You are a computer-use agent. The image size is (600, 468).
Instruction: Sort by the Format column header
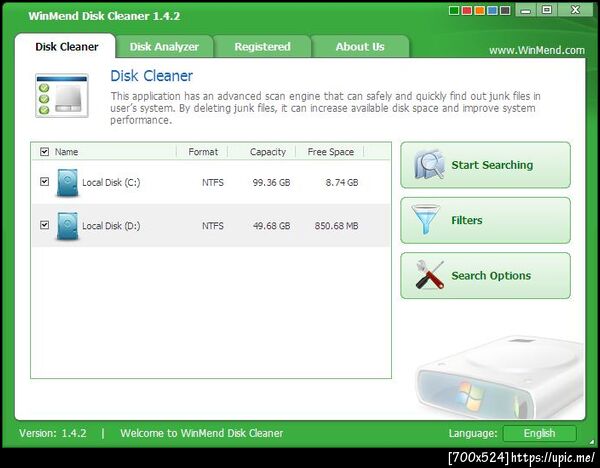tap(203, 152)
